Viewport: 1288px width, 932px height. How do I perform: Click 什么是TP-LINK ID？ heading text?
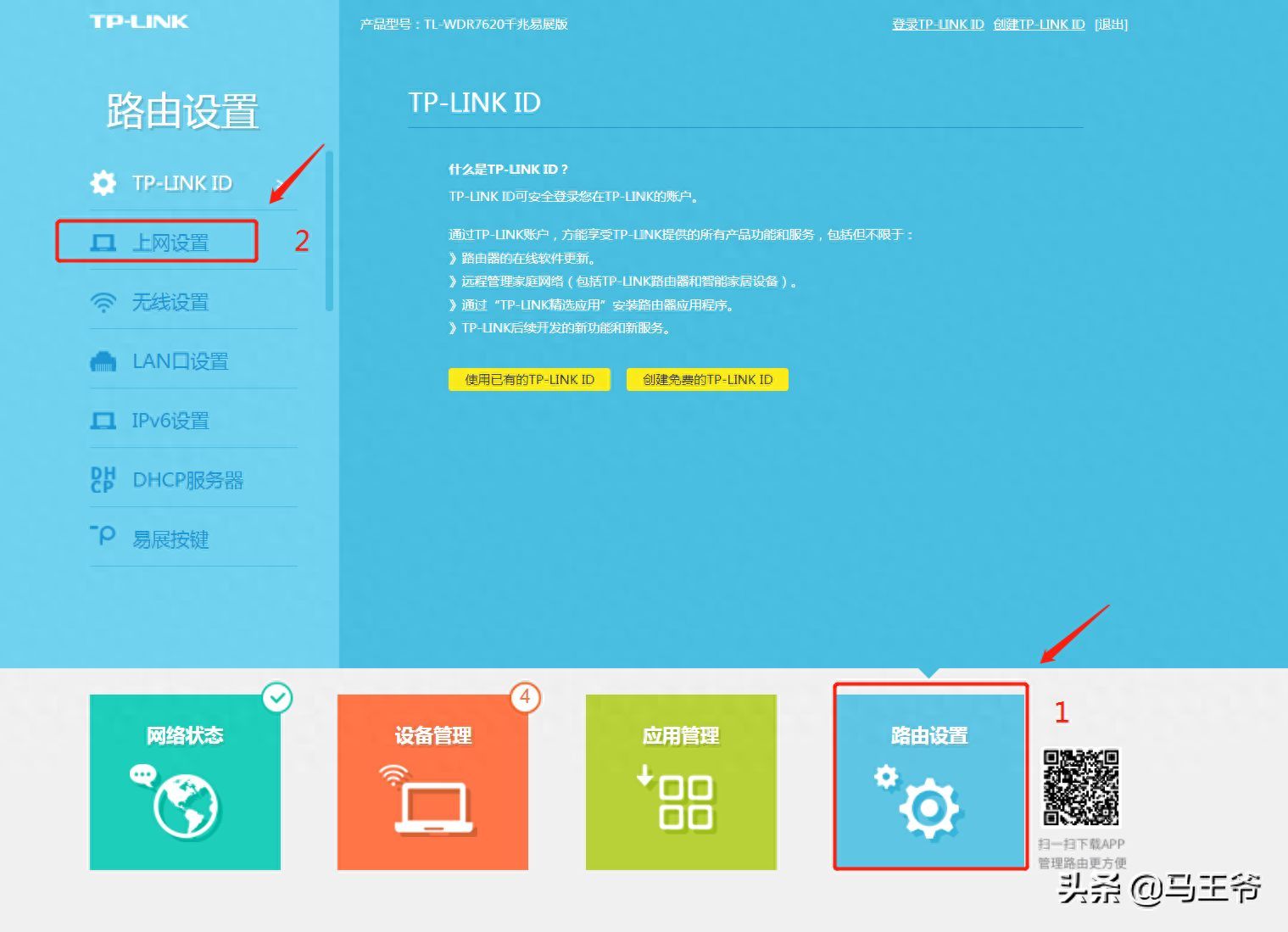(x=508, y=169)
